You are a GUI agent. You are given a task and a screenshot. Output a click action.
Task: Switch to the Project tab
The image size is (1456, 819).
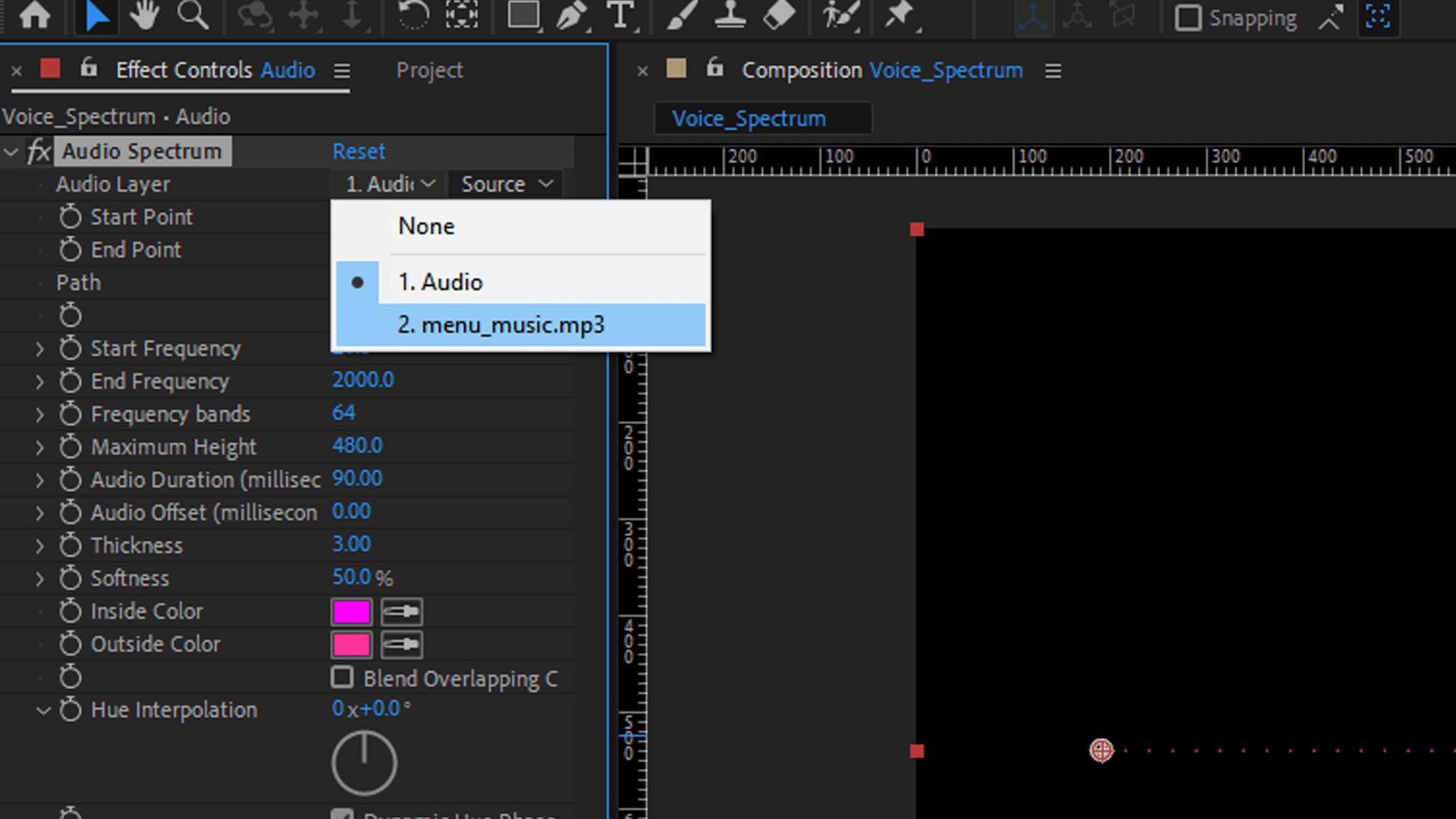(429, 70)
